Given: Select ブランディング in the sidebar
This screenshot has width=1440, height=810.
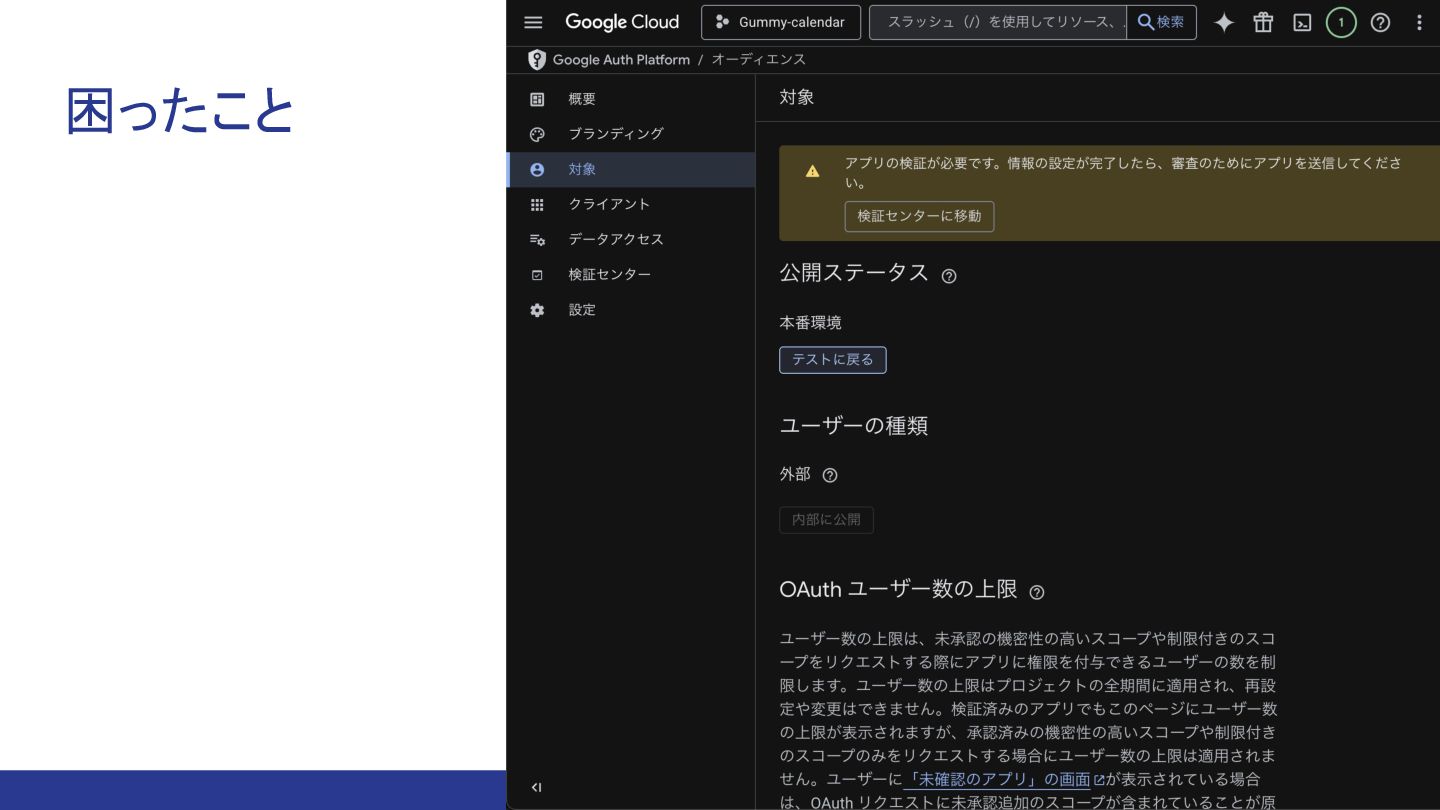Looking at the screenshot, I should click(631, 134).
